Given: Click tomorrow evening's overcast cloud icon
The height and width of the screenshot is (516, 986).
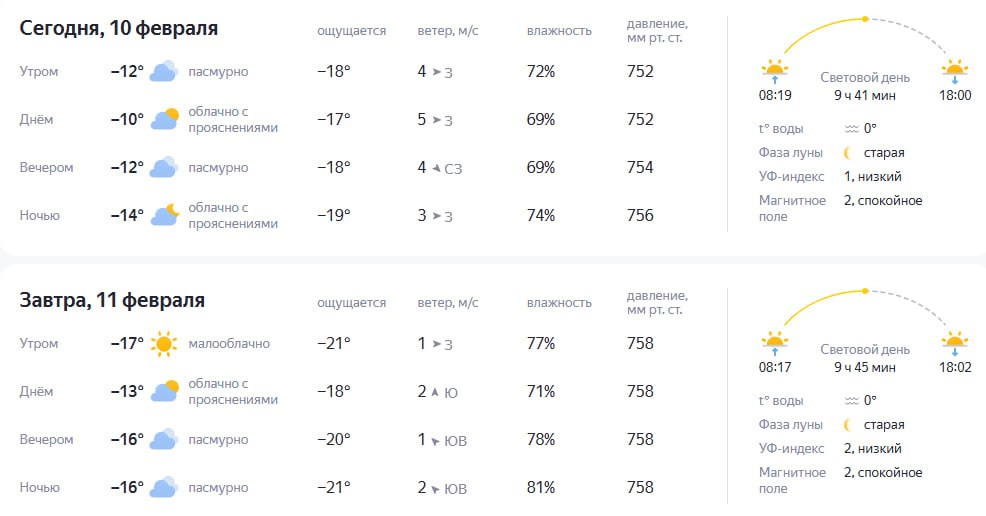Looking at the screenshot, I should (164, 440).
